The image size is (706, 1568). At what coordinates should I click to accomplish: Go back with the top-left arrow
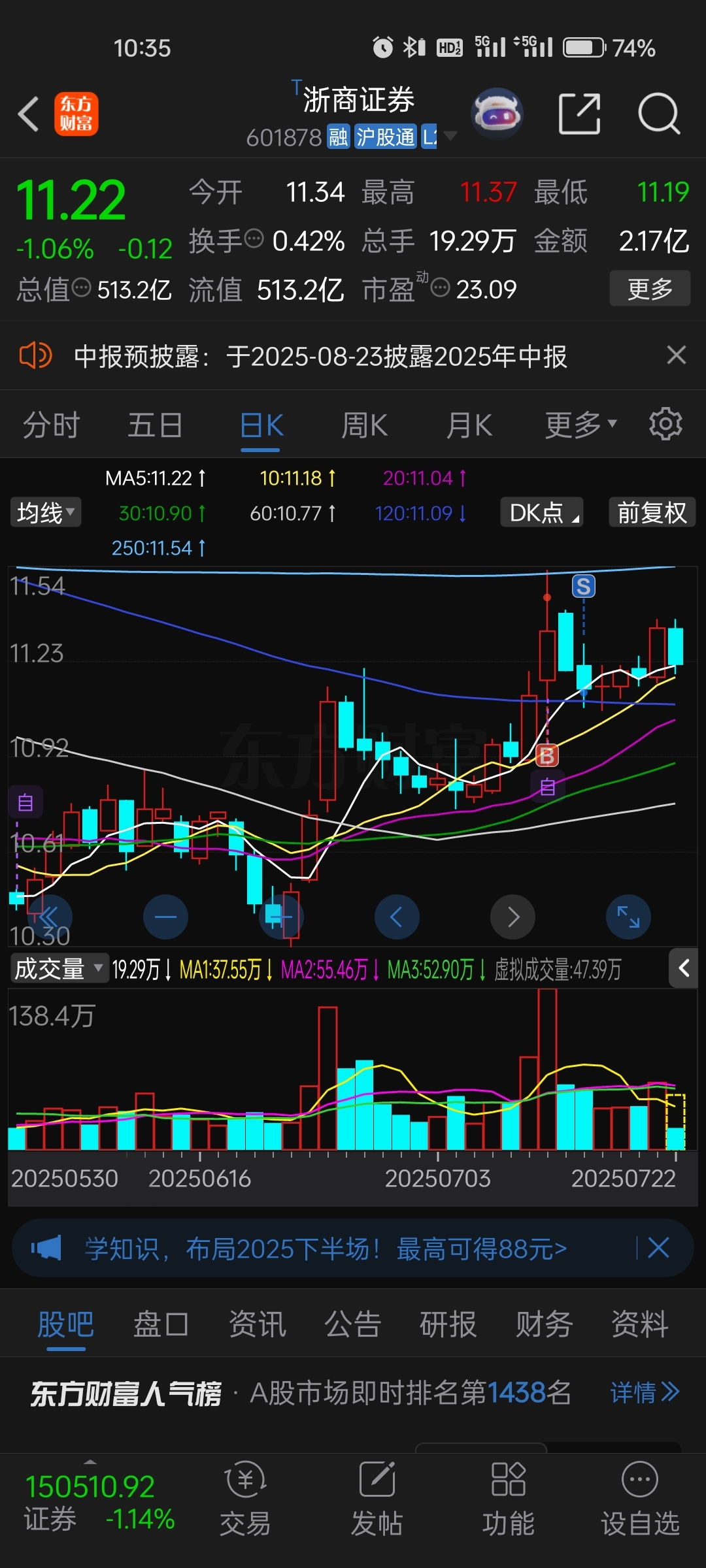[29, 114]
